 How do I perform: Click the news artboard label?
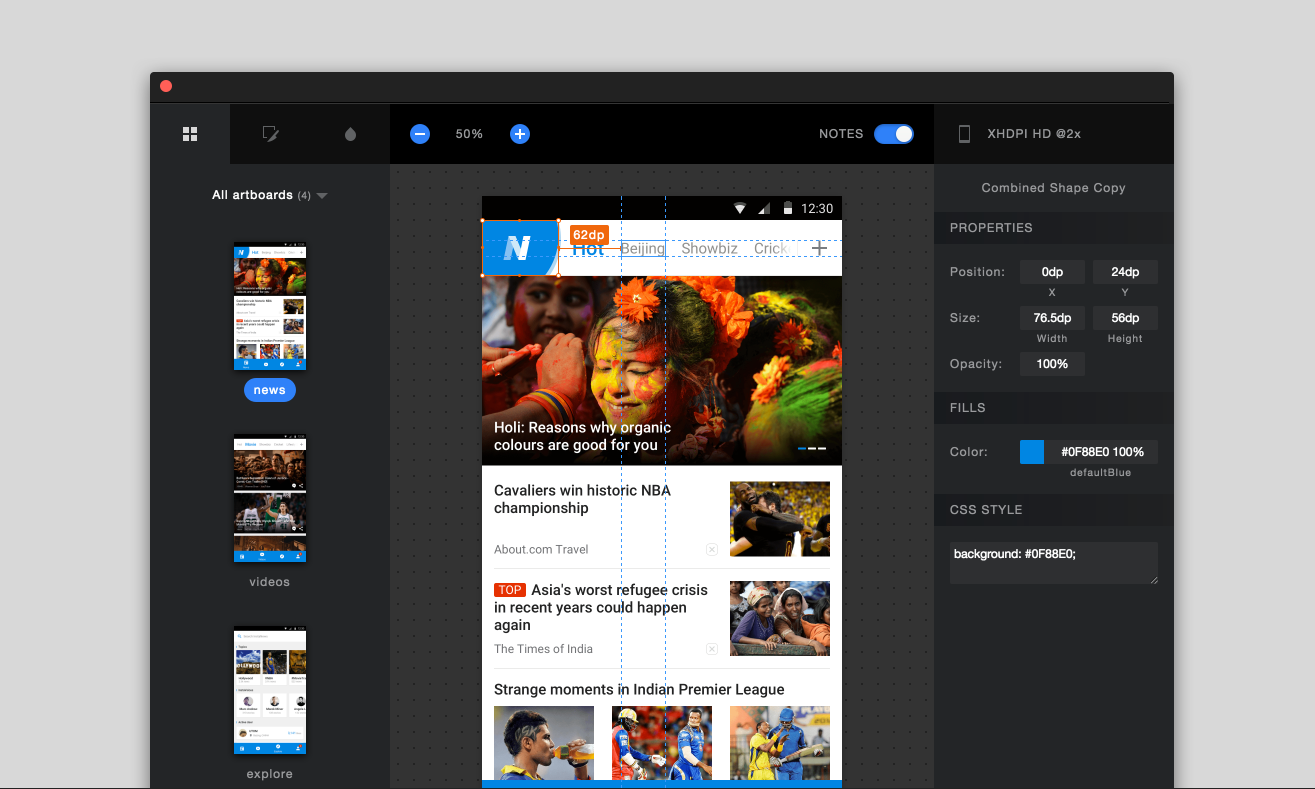270,390
